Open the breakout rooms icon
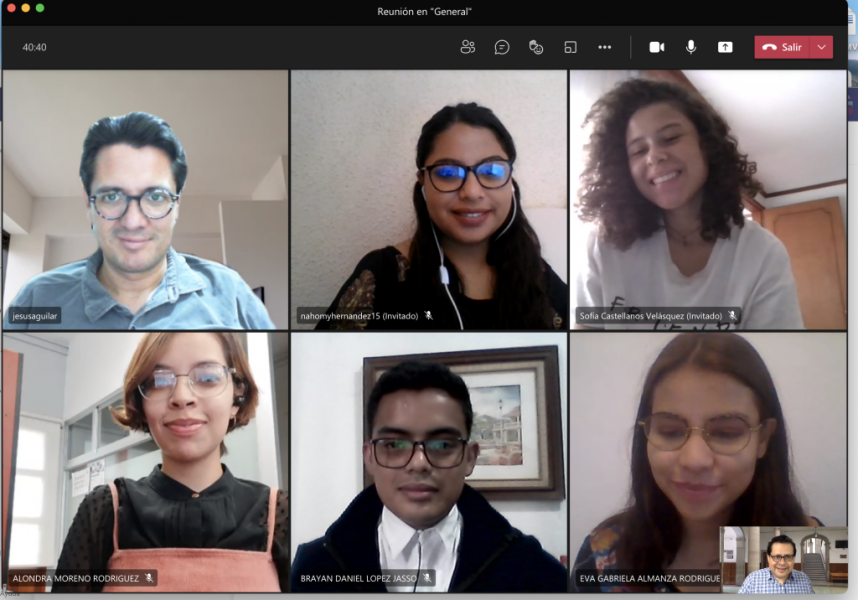Screen dimensions: 858x600 point(570,47)
